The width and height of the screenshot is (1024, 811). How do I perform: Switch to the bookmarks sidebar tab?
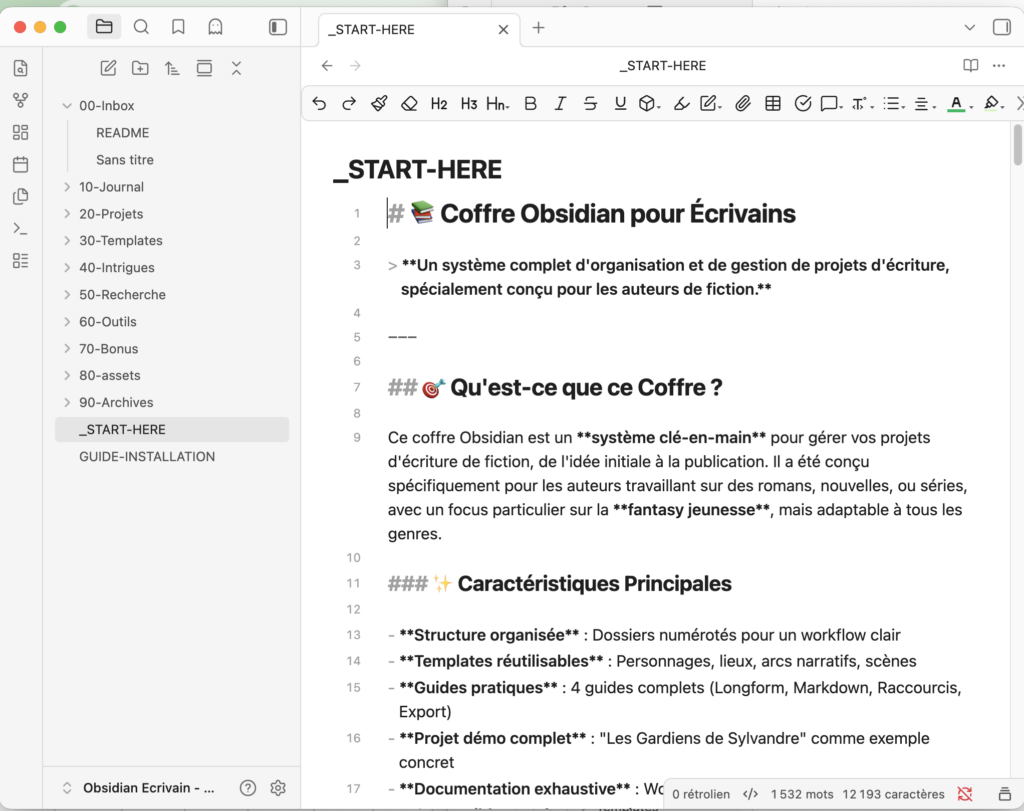point(178,27)
